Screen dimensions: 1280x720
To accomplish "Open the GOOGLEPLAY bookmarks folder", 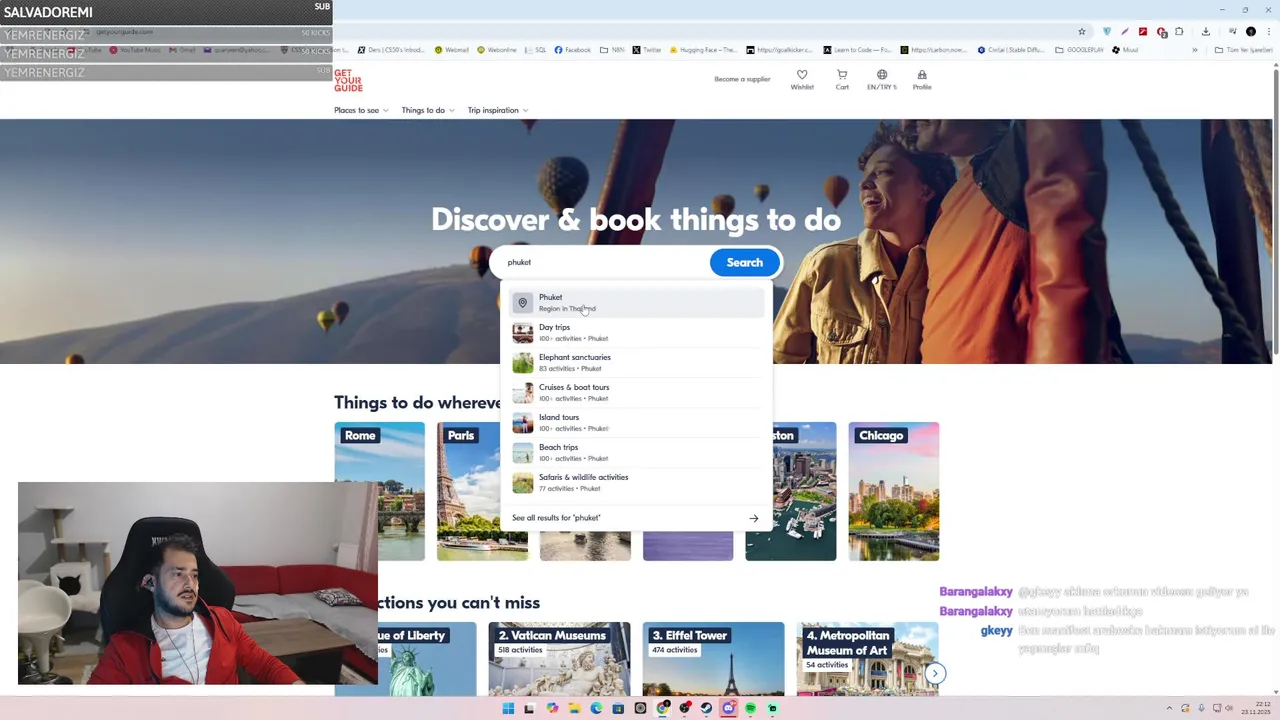I will click(1079, 50).
